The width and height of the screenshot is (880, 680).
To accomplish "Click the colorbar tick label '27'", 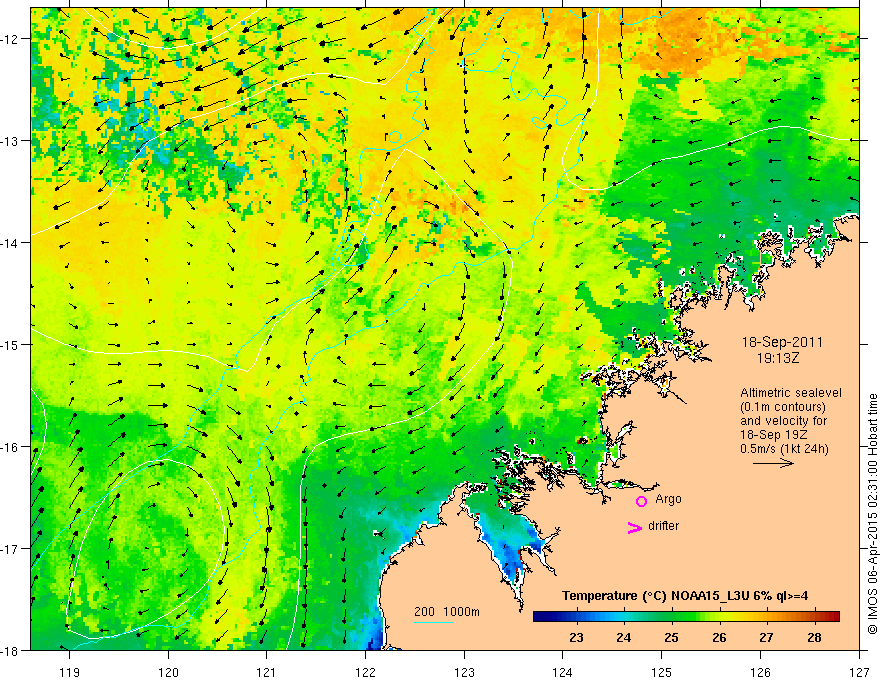I will click(767, 638).
